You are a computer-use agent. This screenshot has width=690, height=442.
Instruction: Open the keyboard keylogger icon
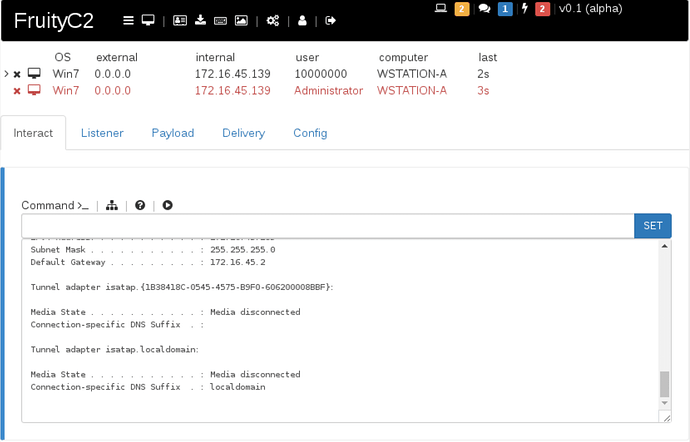(x=220, y=21)
